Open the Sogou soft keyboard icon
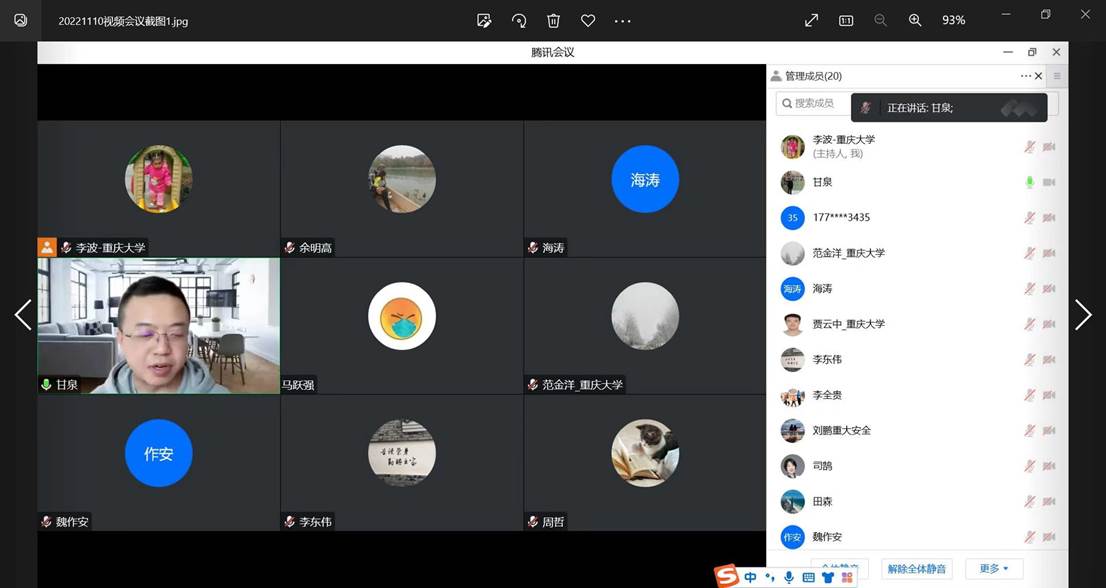 click(808, 577)
